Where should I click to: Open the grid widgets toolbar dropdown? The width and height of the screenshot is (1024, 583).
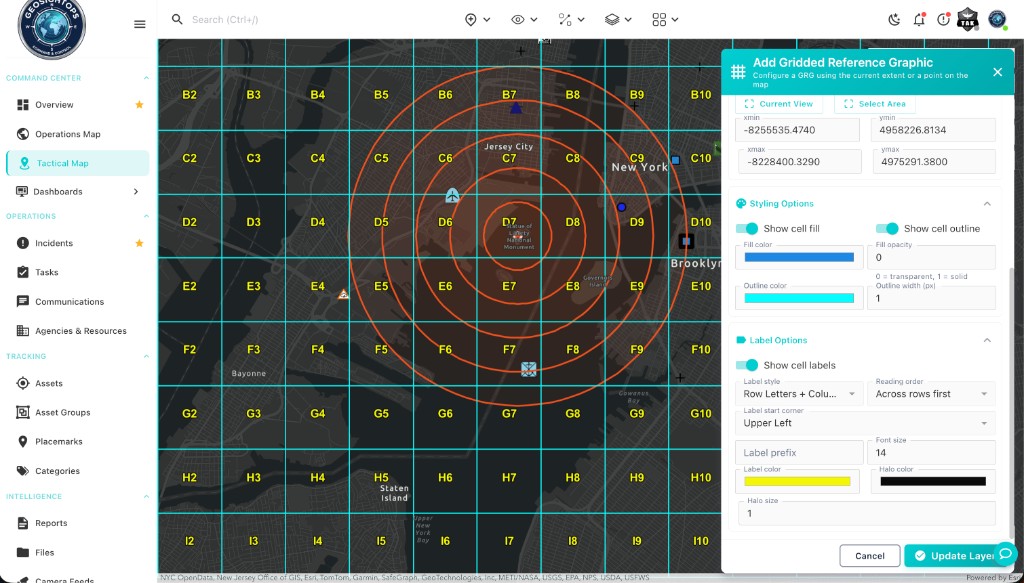point(665,20)
